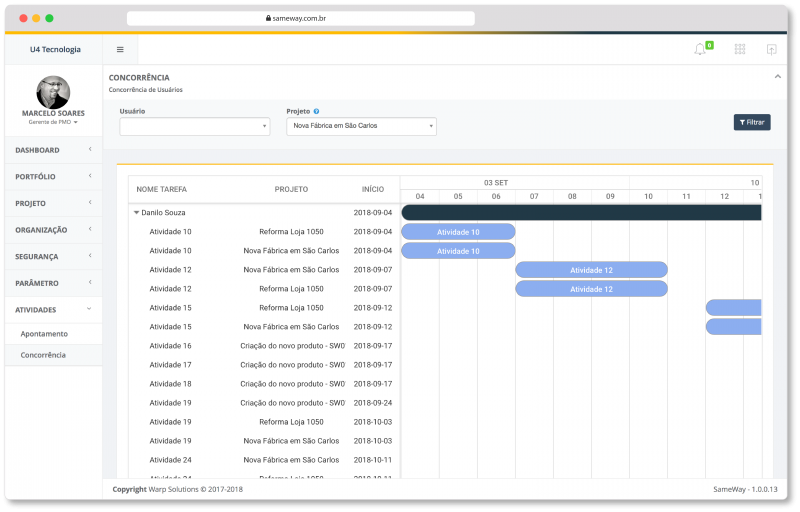This screenshot has height=512, width=800.
Task: Expand the Organização sidebar menu
Action: [52, 230]
